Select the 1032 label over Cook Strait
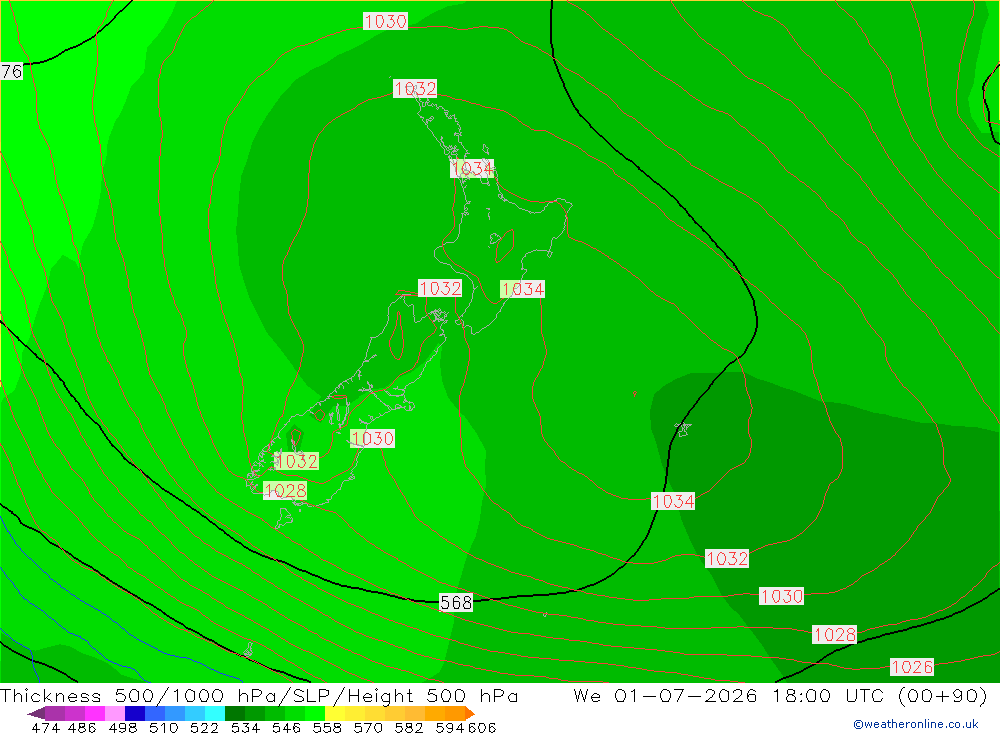 [440, 288]
